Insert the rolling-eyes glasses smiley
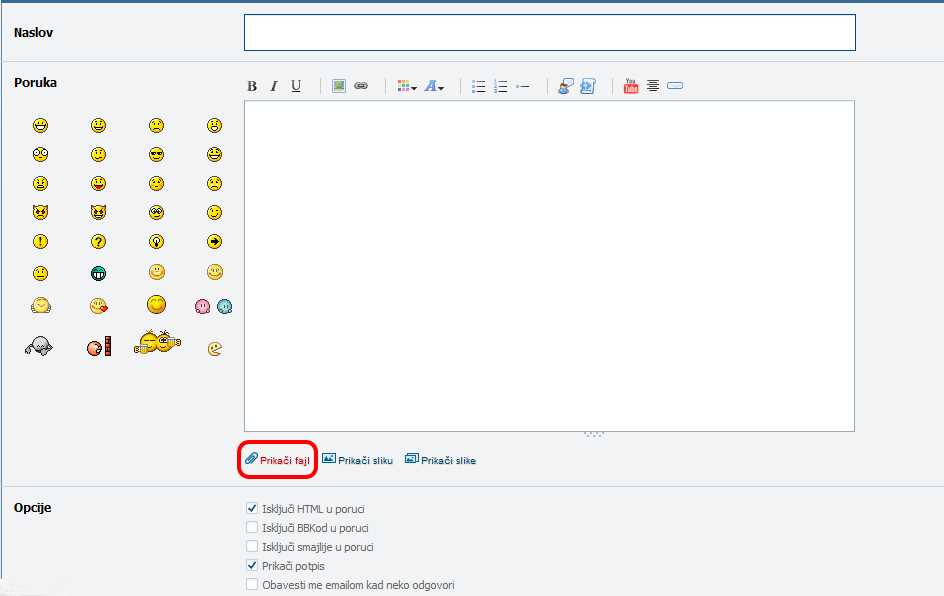944x596 pixels. click(157, 212)
